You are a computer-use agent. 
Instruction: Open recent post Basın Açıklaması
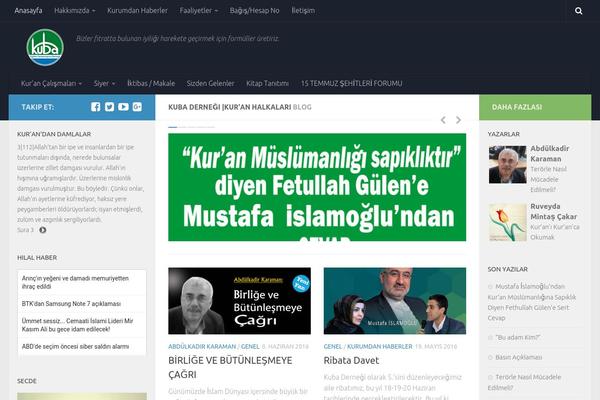tap(519, 357)
